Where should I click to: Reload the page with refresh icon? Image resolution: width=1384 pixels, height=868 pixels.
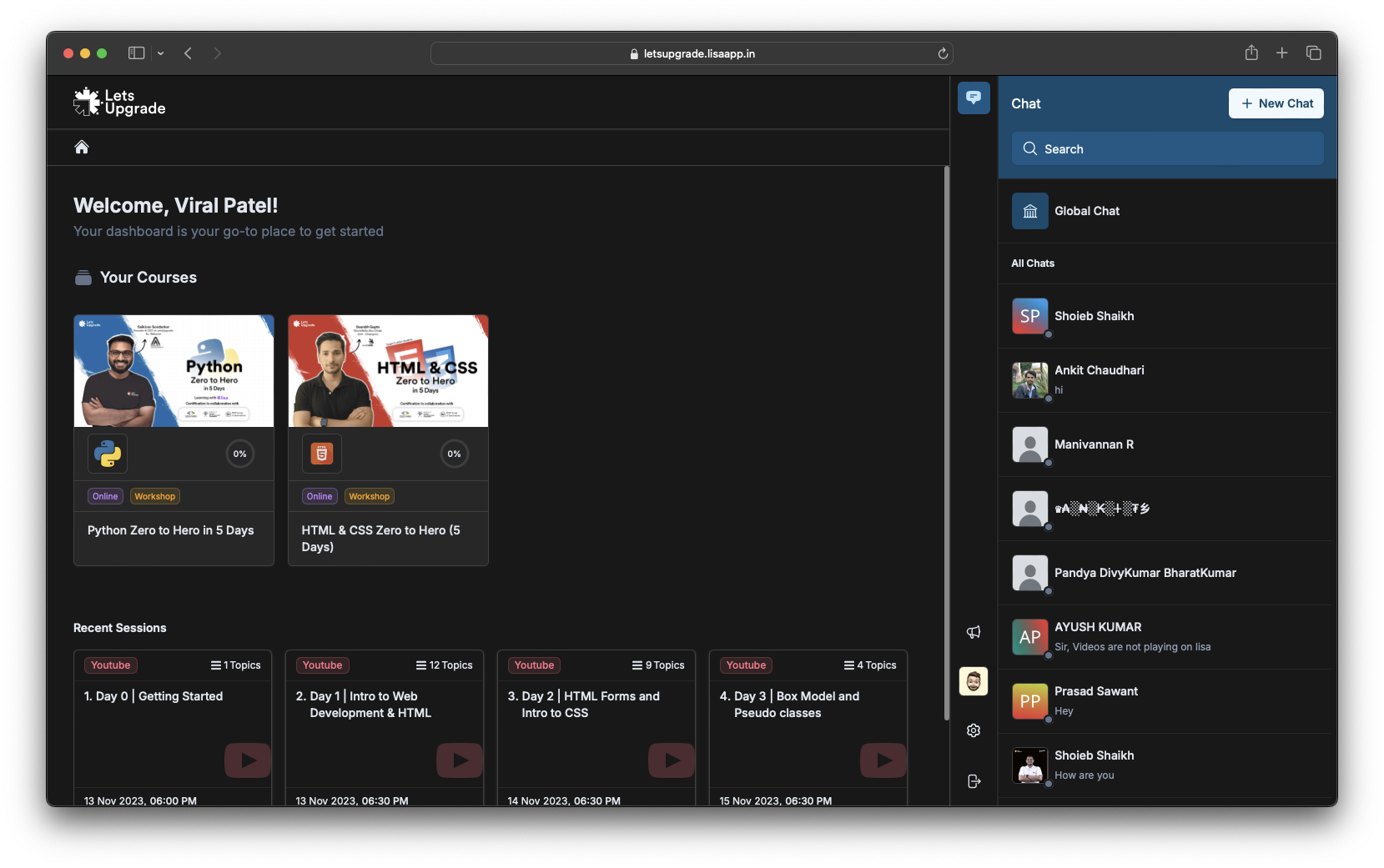click(x=943, y=53)
